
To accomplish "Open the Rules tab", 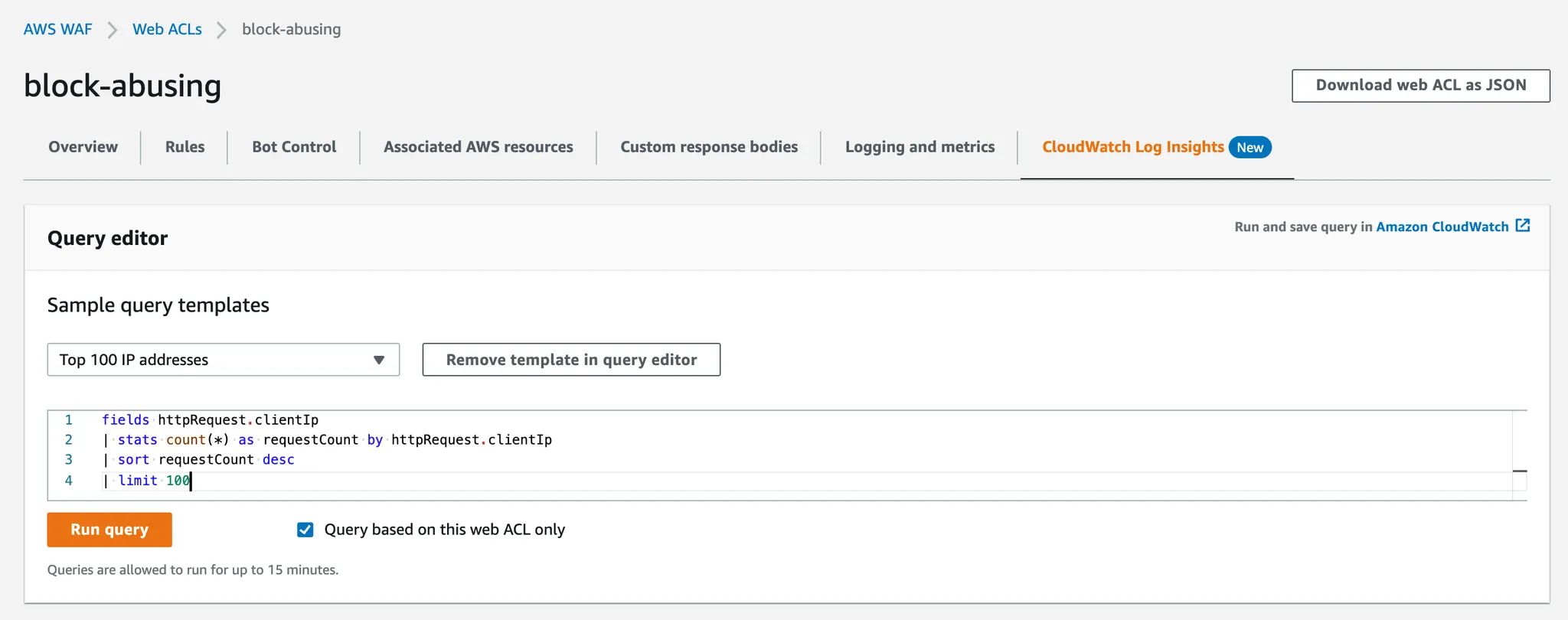I will click(185, 147).
